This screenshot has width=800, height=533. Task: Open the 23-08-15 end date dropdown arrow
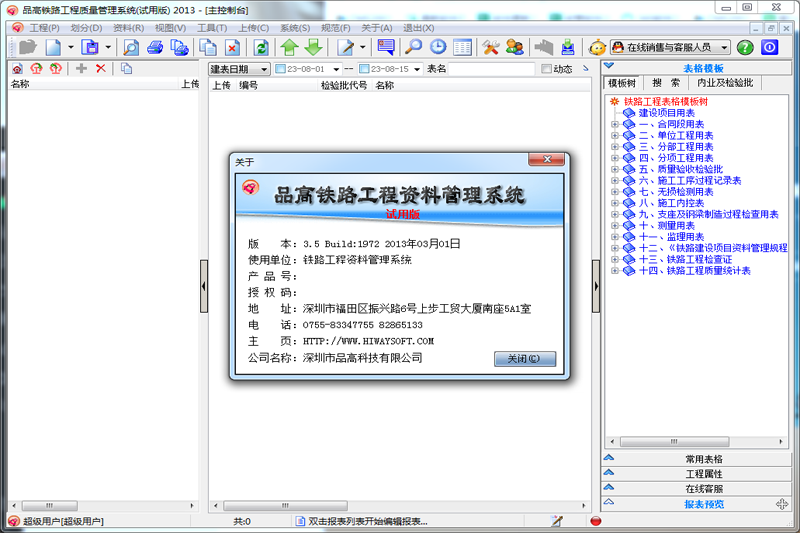417,69
